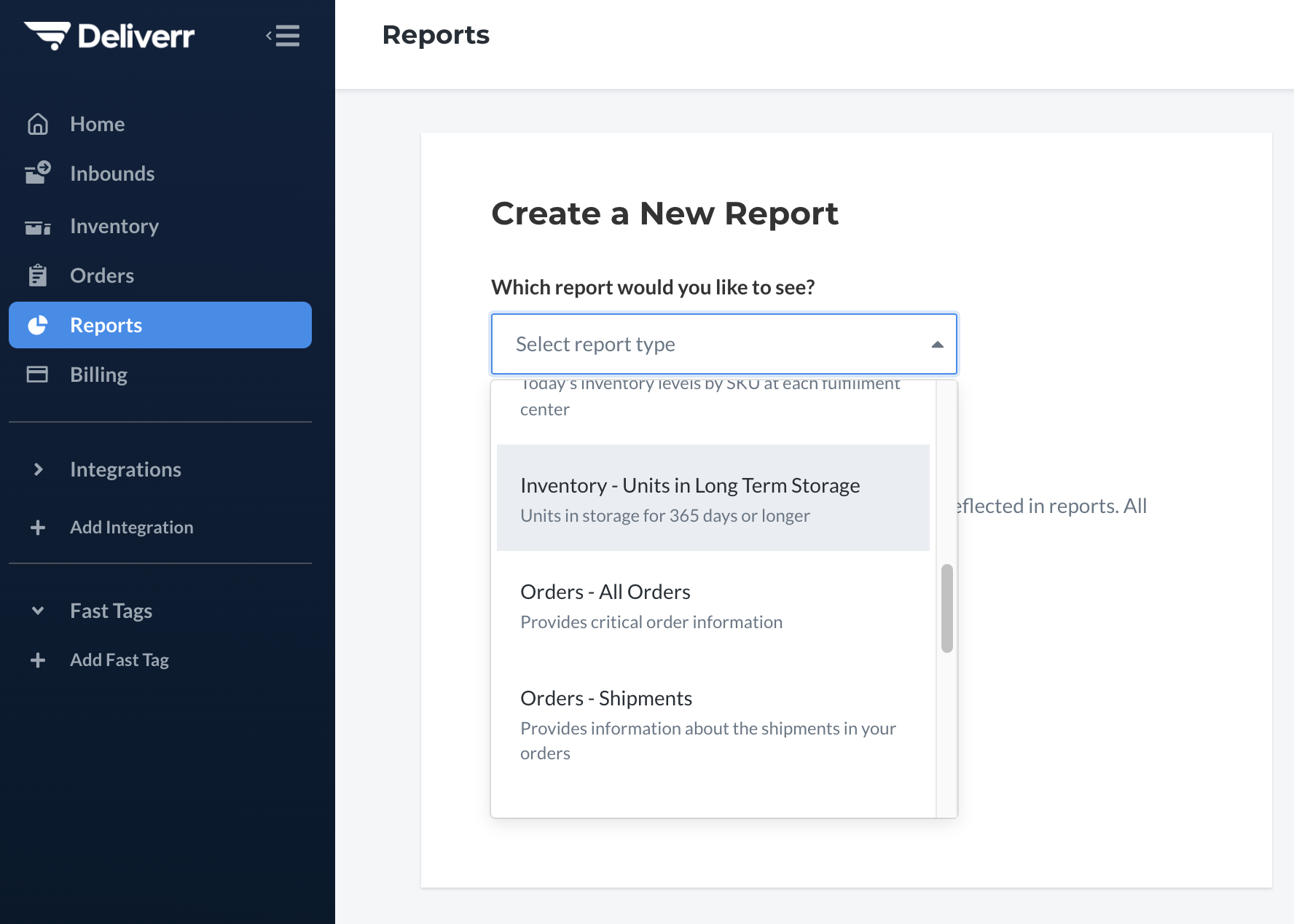Click 'Provides information about the shipments' description
Image resolution: width=1294 pixels, height=924 pixels.
(x=708, y=740)
